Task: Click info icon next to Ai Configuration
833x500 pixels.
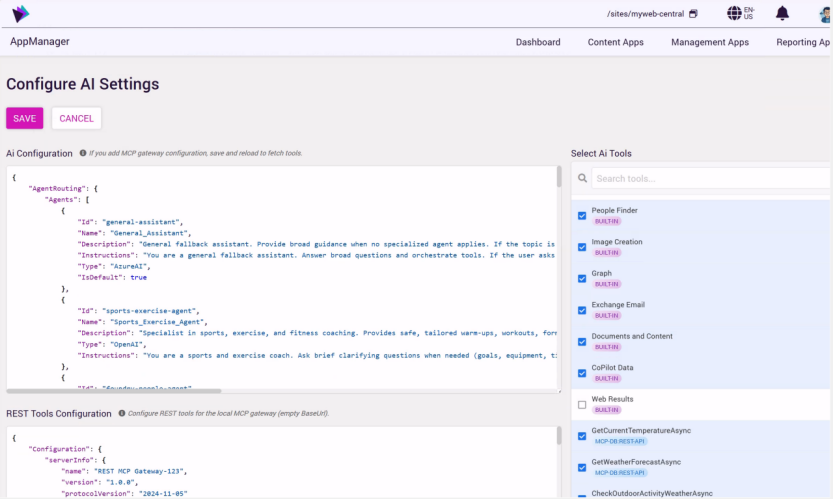Action: [83, 153]
